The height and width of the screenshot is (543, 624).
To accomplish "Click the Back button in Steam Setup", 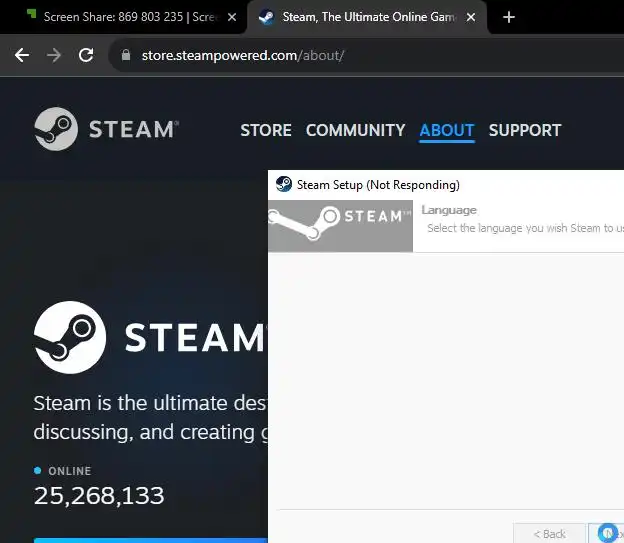I will [x=549, y=533].
